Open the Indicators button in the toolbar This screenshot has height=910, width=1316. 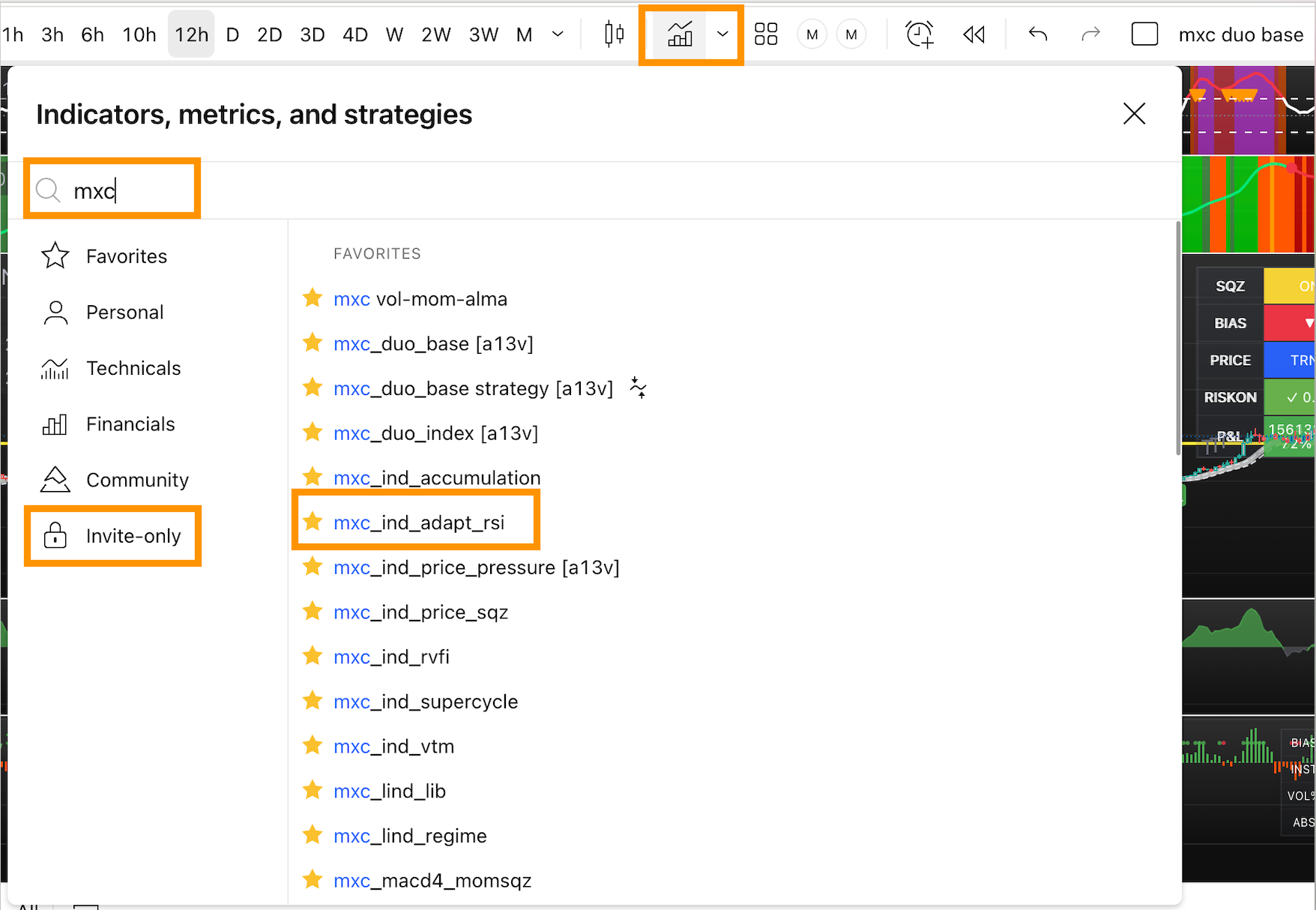[x=680, y=34]
